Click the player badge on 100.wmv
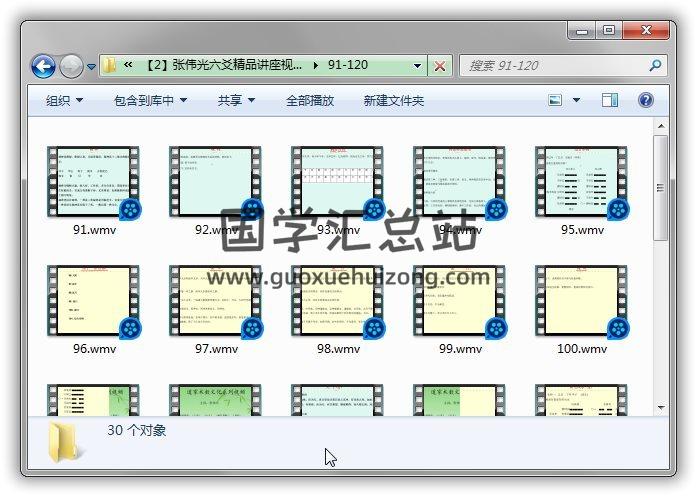Viewport: 697px width, 497px height. click(618, 329)
